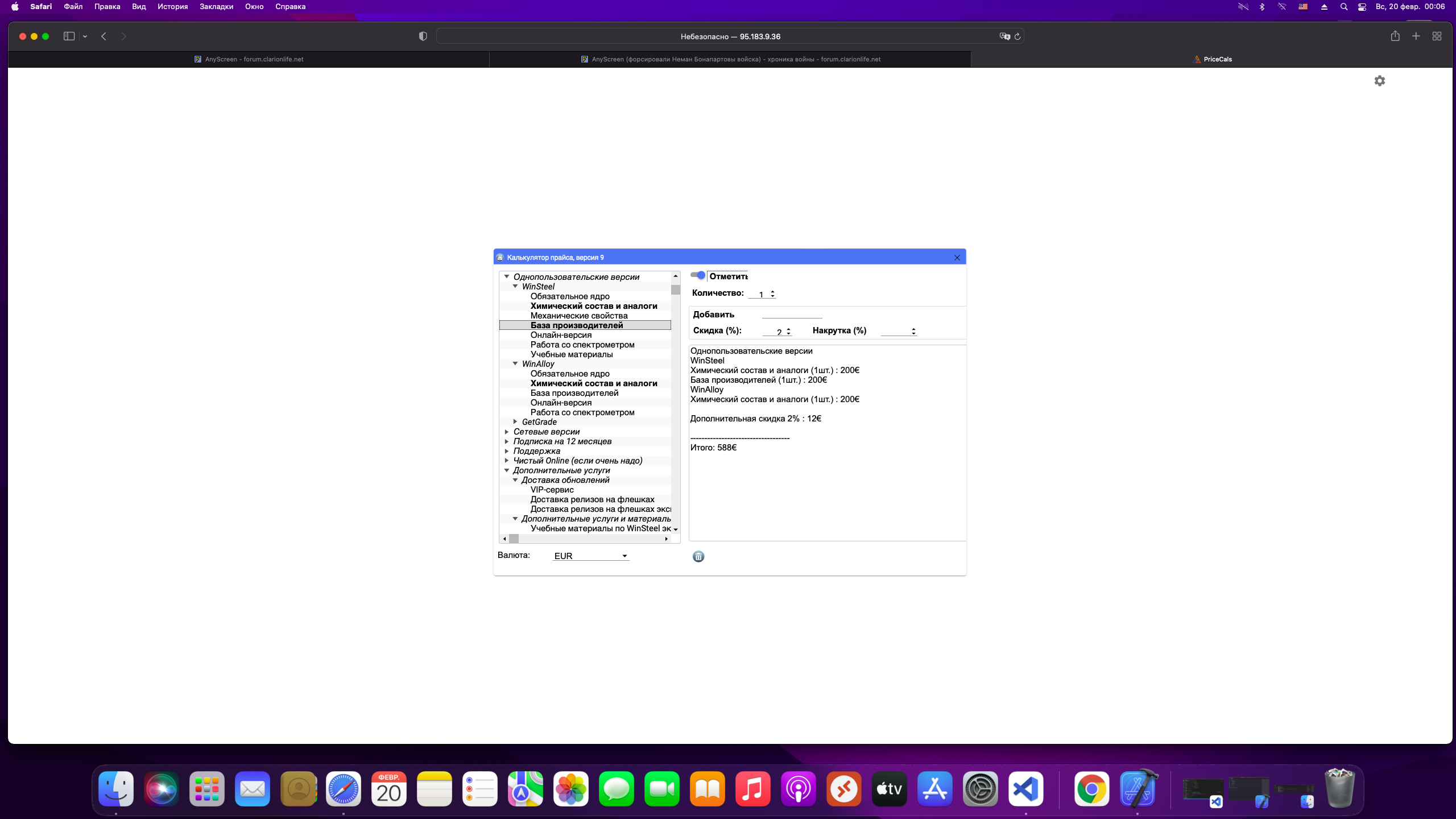Open Visual Studio Code from the Dock

pos(1025,789)
